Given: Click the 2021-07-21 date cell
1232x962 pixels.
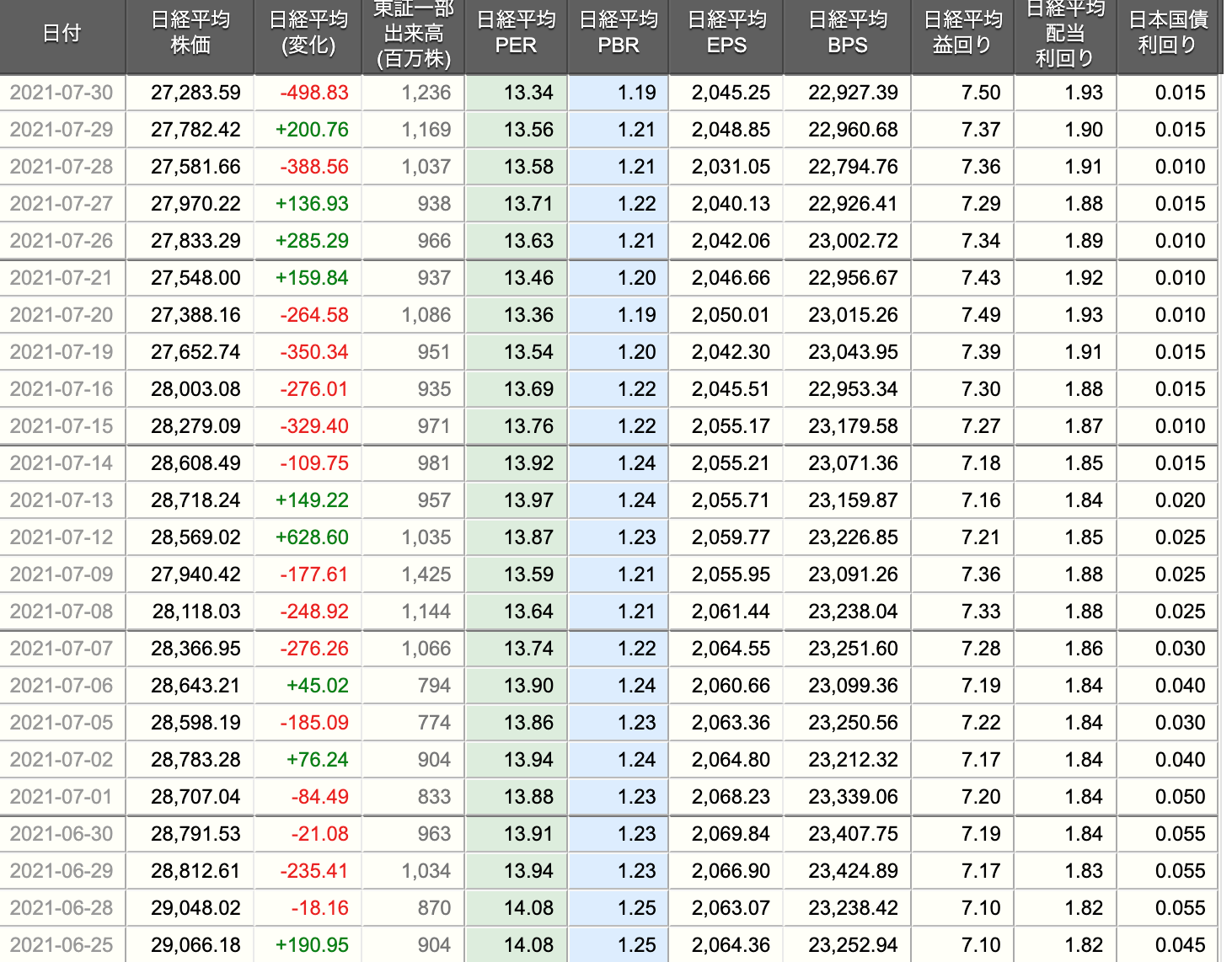Looking at the screenshot, I should 62,278.
